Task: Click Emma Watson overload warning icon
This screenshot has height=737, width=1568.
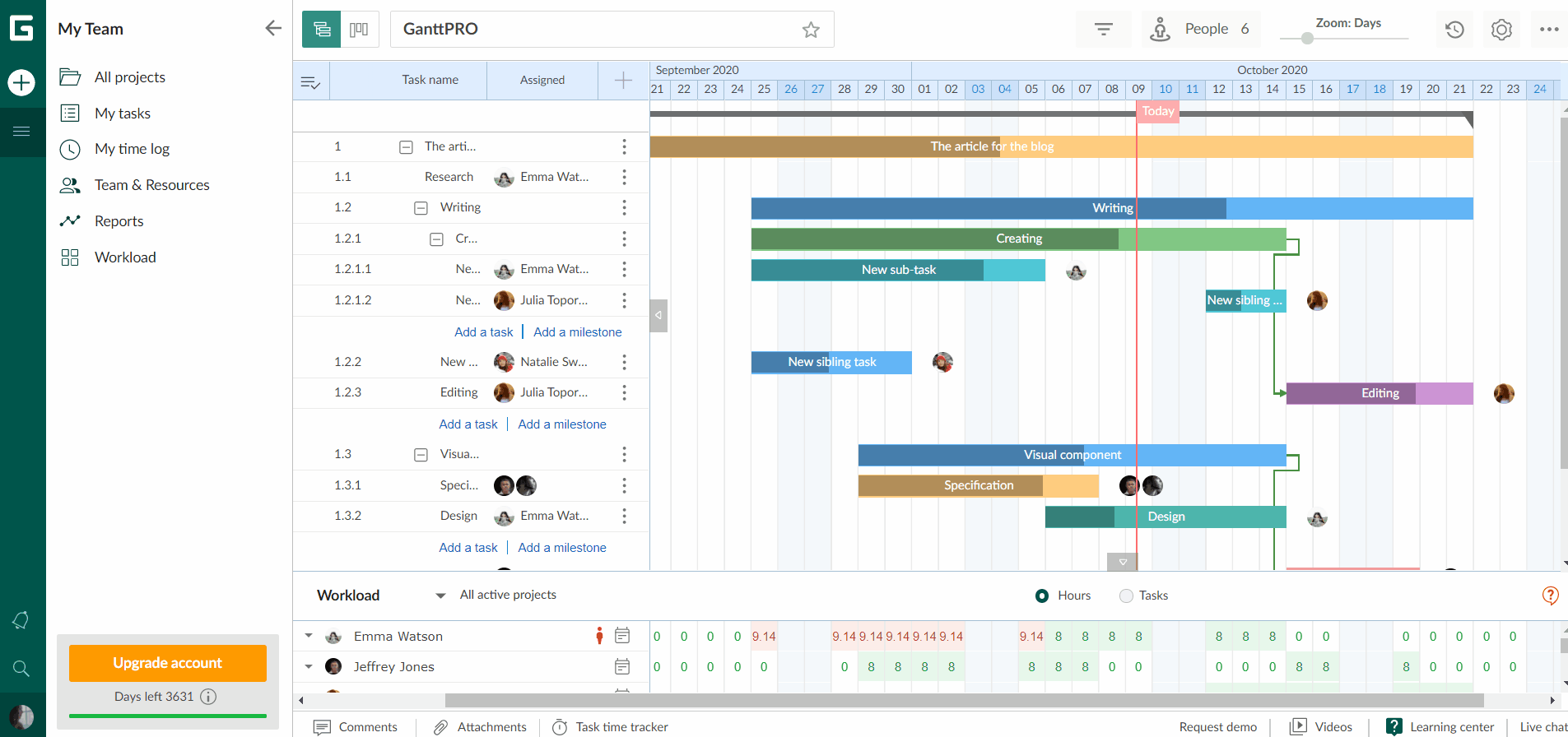Action: pos(599,636)
